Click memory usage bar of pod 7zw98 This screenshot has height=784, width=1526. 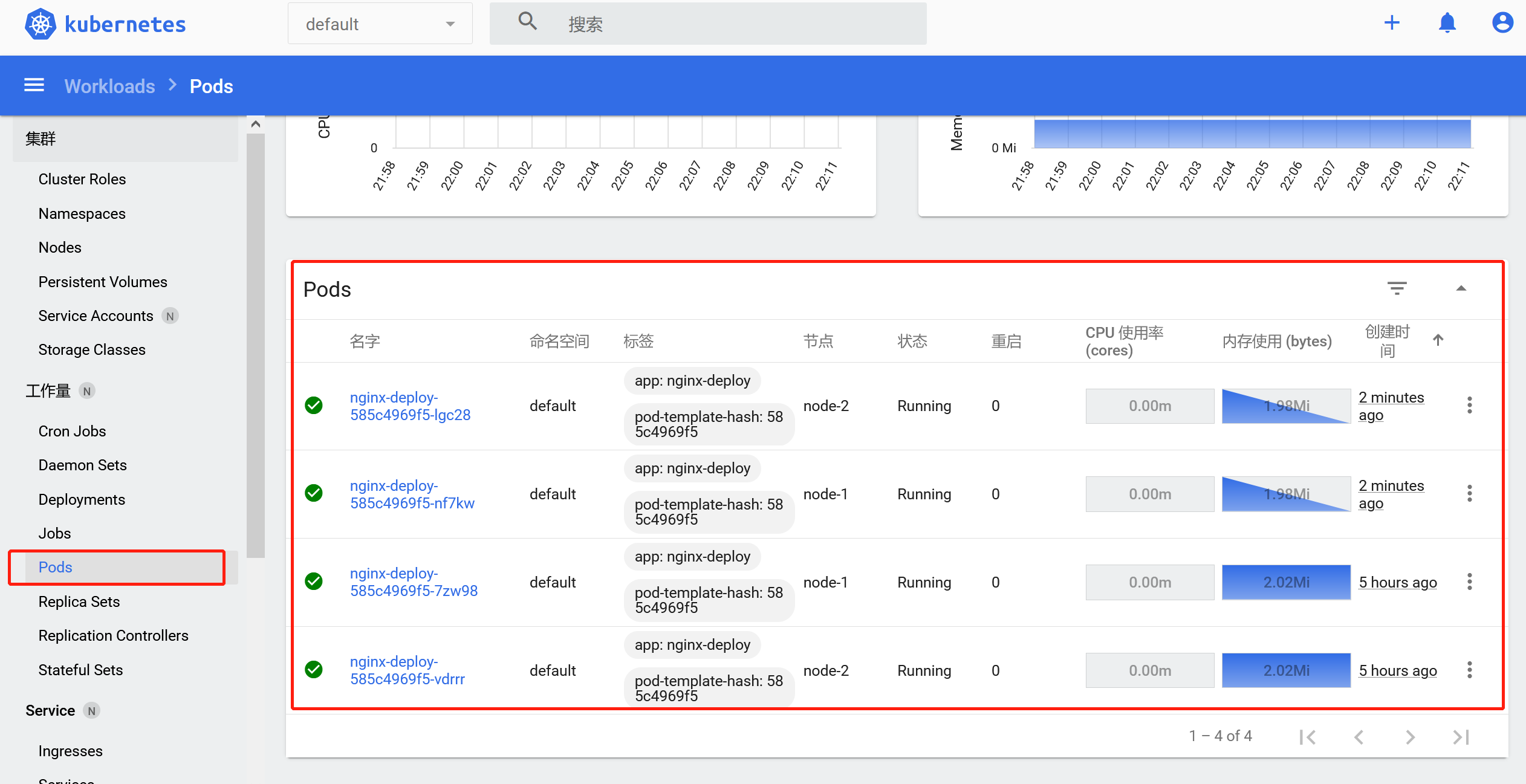click(1286, 582)
